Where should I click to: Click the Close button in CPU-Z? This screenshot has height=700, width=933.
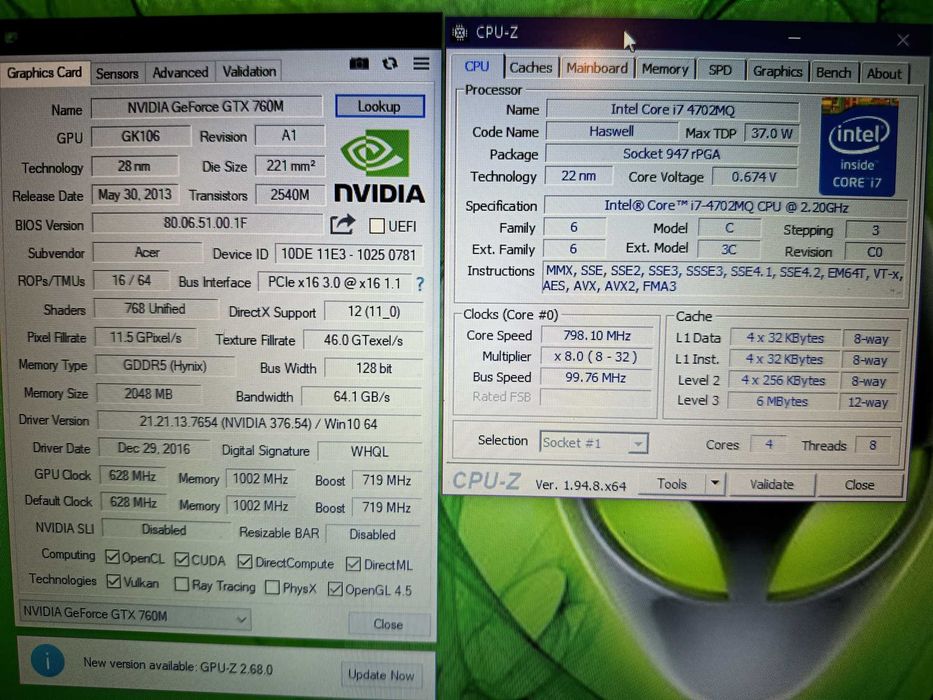click(859, 485)
